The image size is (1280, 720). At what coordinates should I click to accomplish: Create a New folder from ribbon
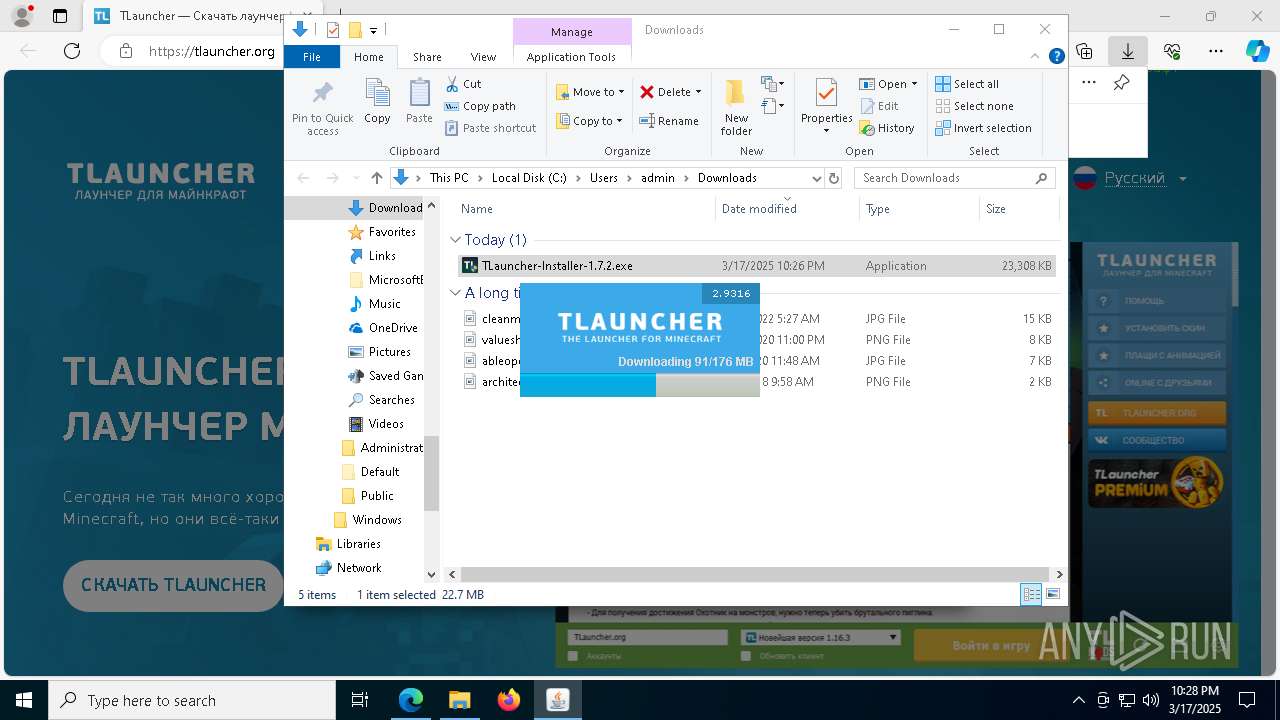[736, 108]
